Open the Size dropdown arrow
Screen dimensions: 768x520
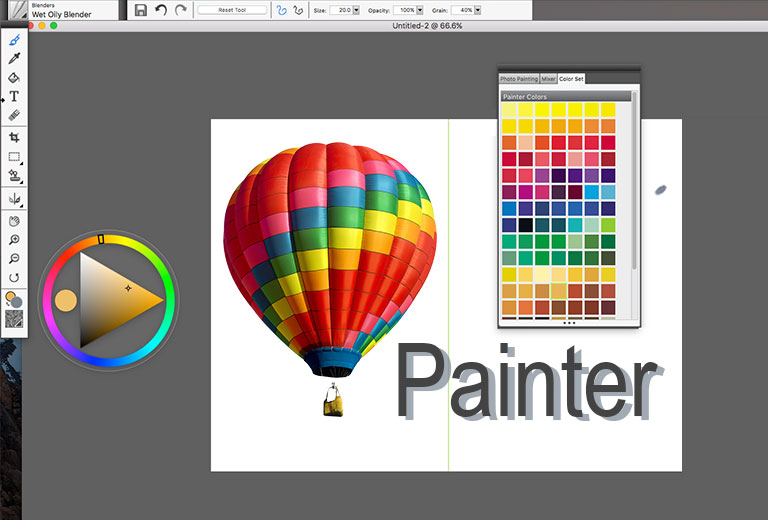356,10
